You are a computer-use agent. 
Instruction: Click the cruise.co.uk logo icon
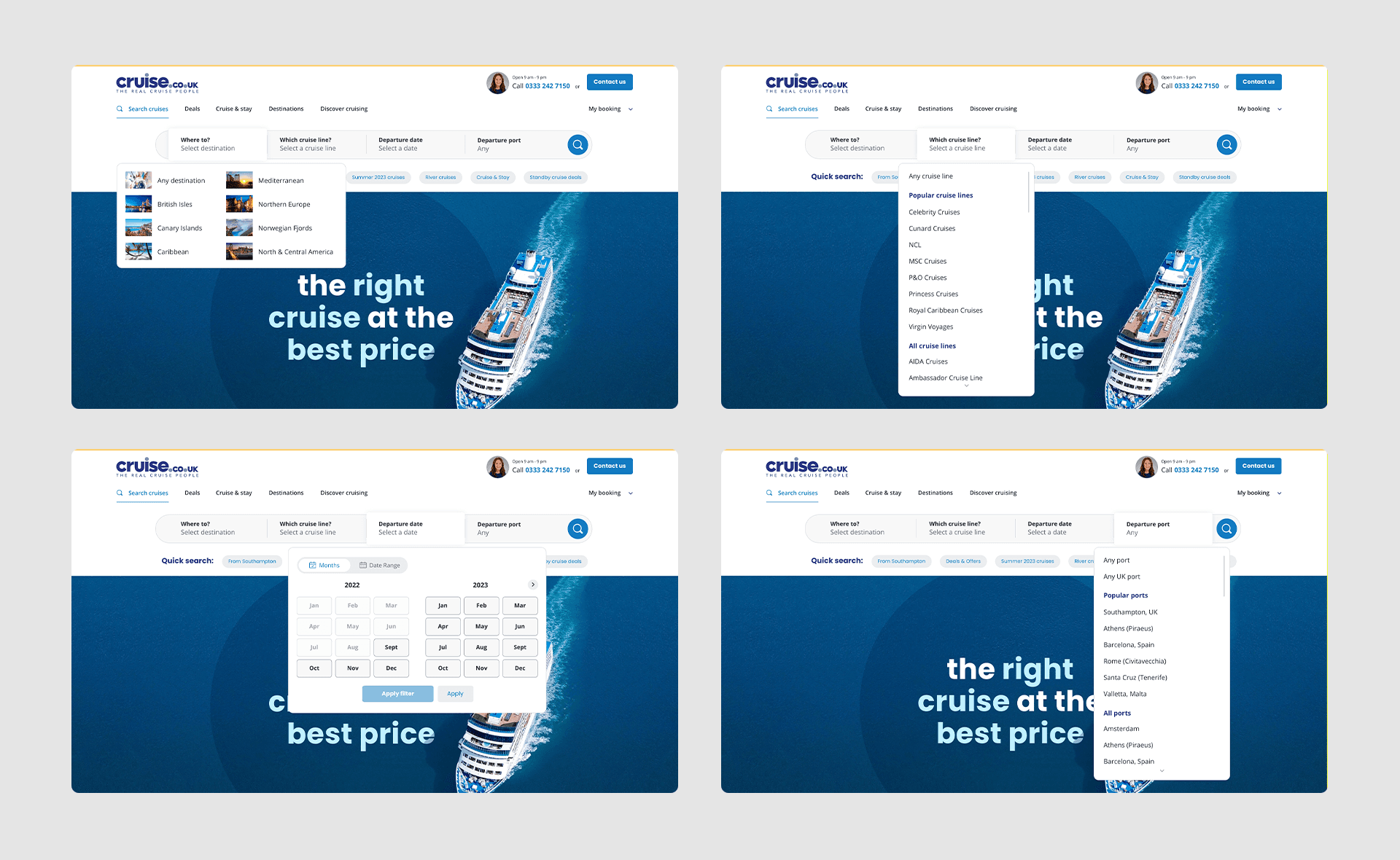pos(155,84)
